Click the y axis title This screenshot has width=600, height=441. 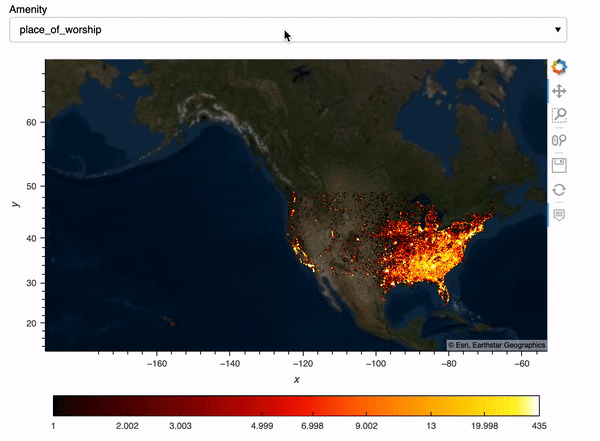pos(15,204)
